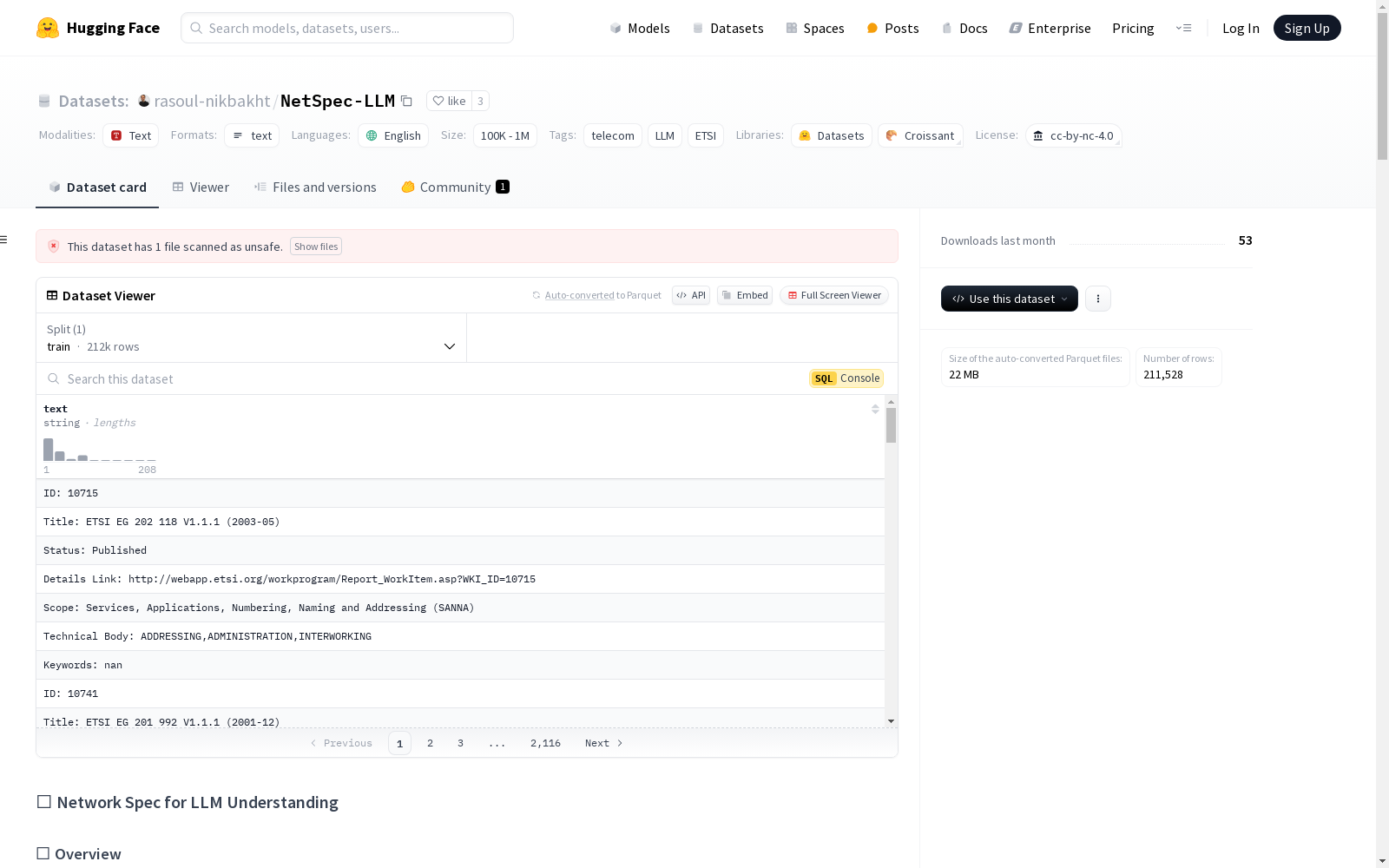Click Log In

tap(1241, 28)
